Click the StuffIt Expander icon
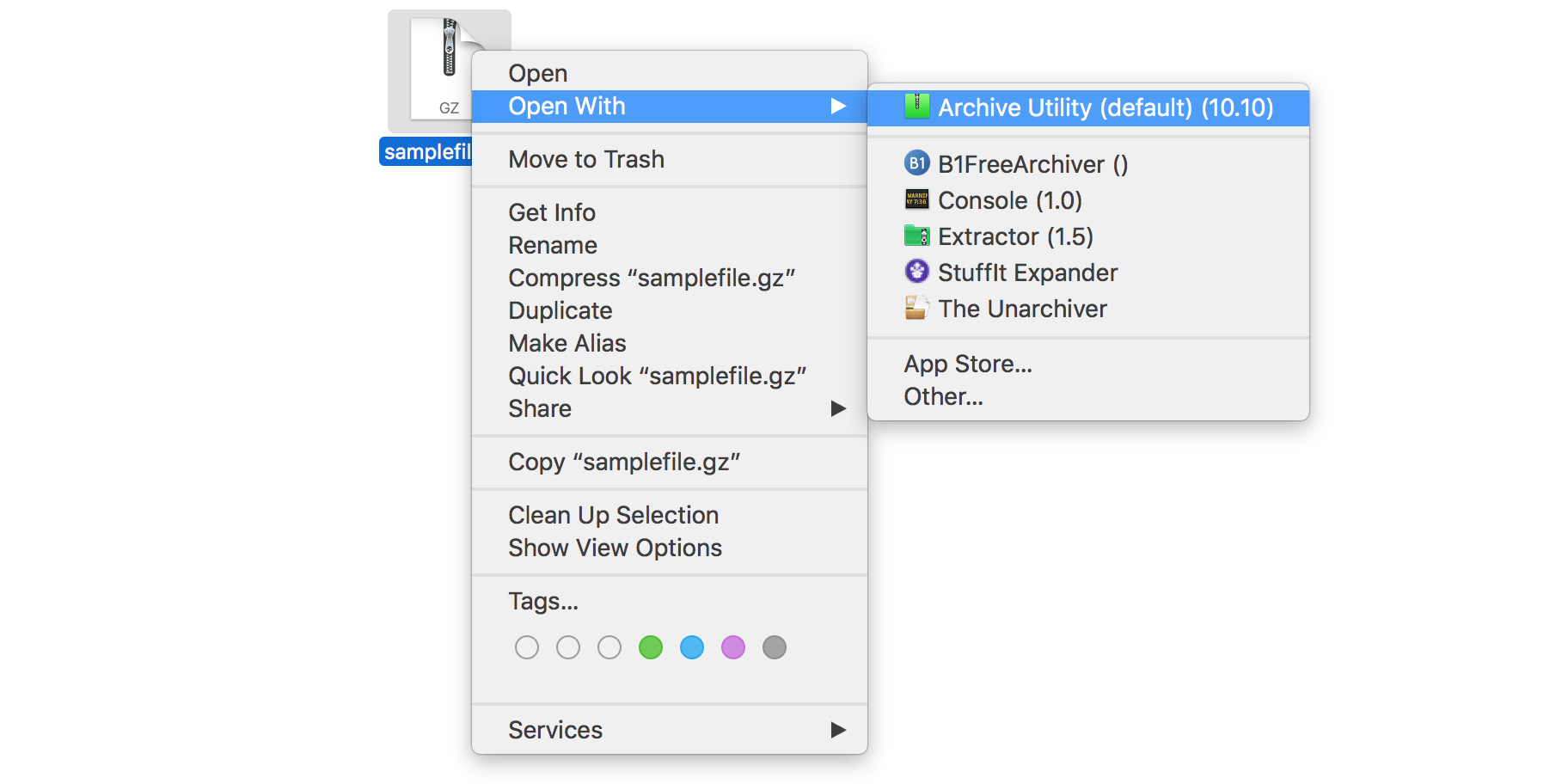The image size is (1568, 784). [x=917, y=272]
